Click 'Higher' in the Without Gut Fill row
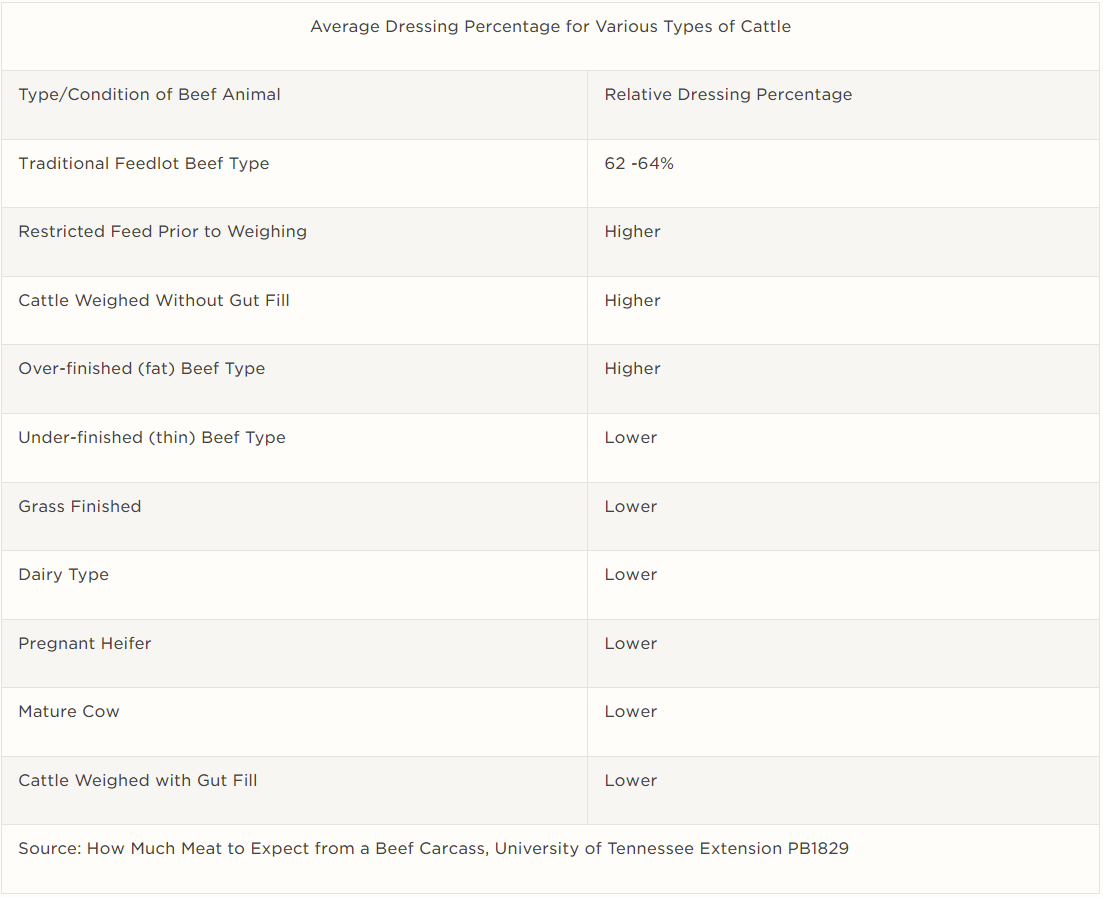Screen dimensions: 1103x897 [x=632, y=301]
